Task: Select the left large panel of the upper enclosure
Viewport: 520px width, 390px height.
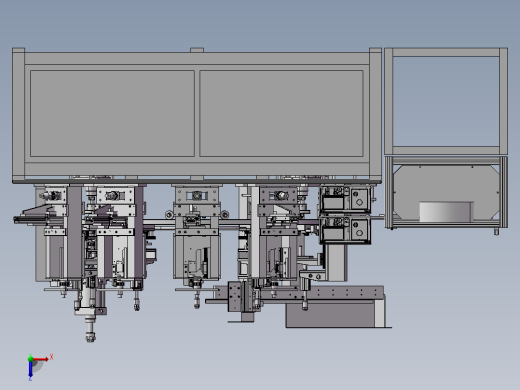Action: 112,113
